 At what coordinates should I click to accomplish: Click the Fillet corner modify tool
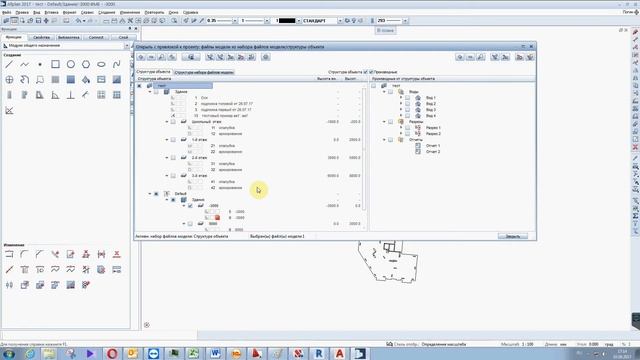tap(24, 254)
